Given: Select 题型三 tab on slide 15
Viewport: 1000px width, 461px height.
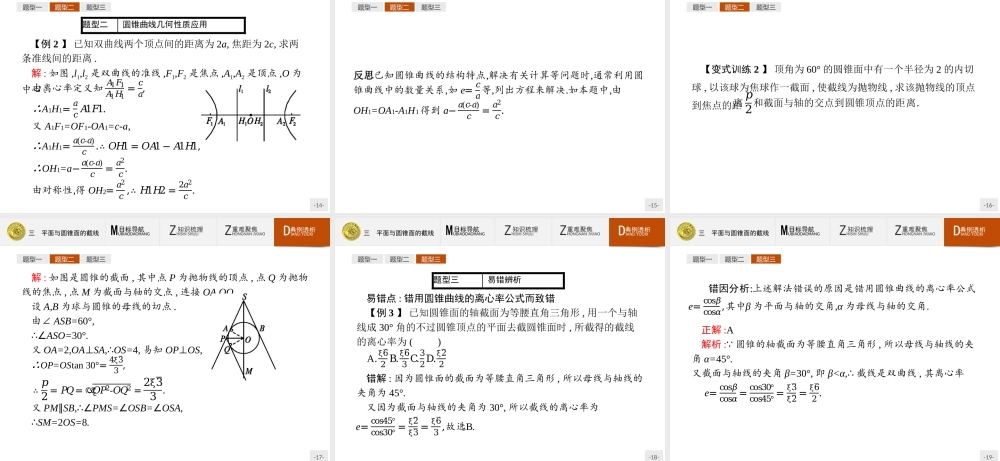Looking at the screenshot, I should [x=430, y=7].
